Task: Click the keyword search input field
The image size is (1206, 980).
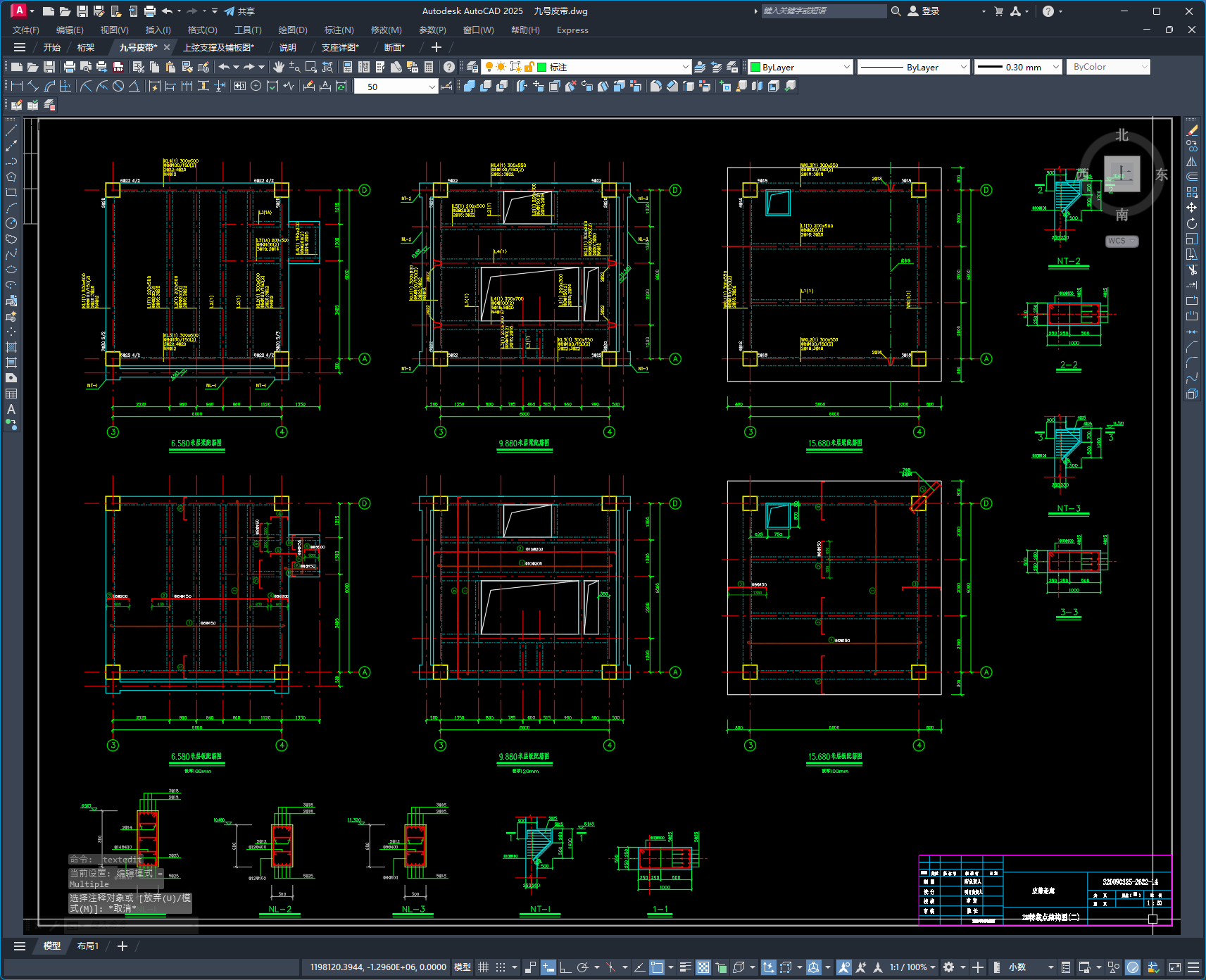Action: (824, 11)
